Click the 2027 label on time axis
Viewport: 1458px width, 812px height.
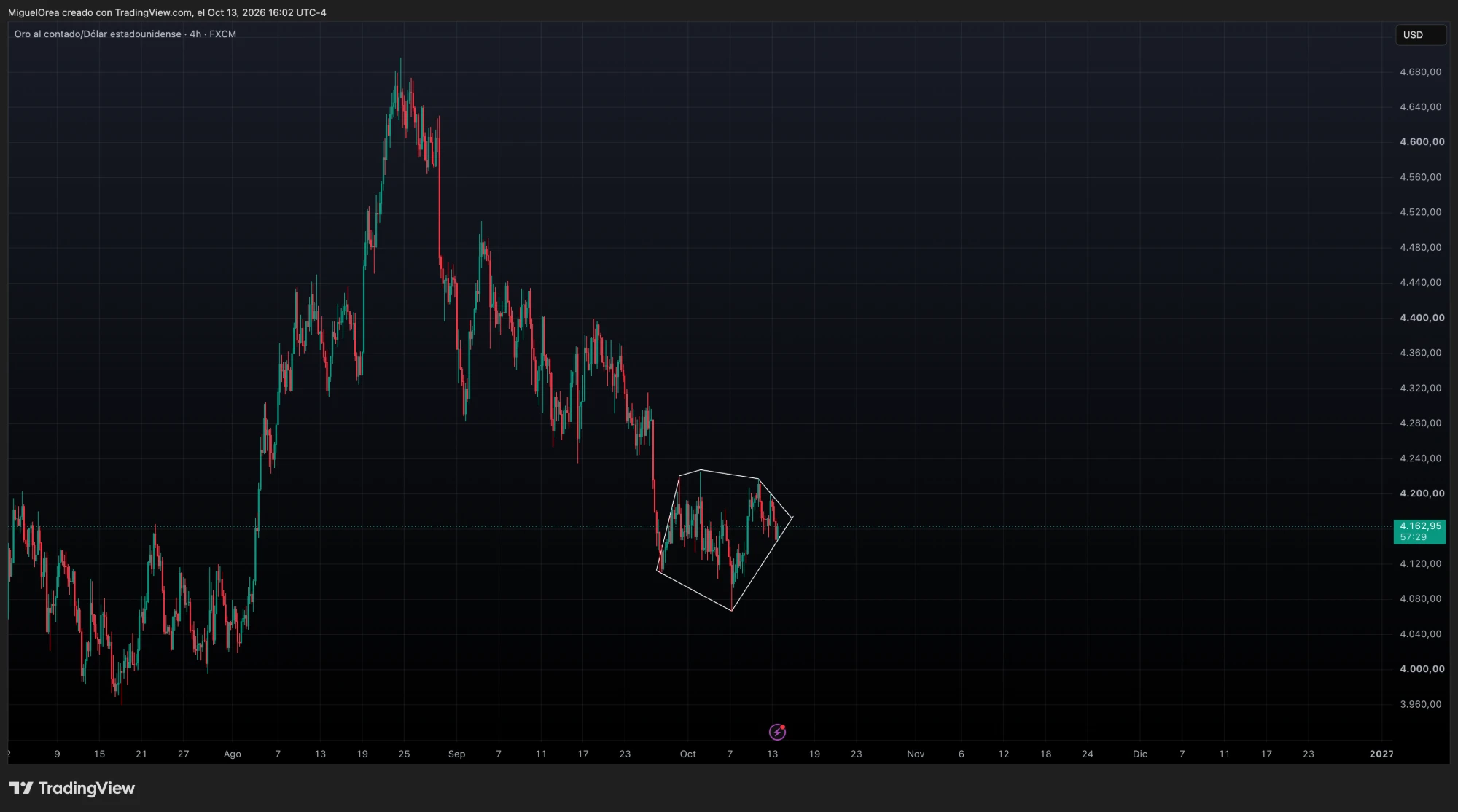pyautogui.click(x=1381, y=754)
